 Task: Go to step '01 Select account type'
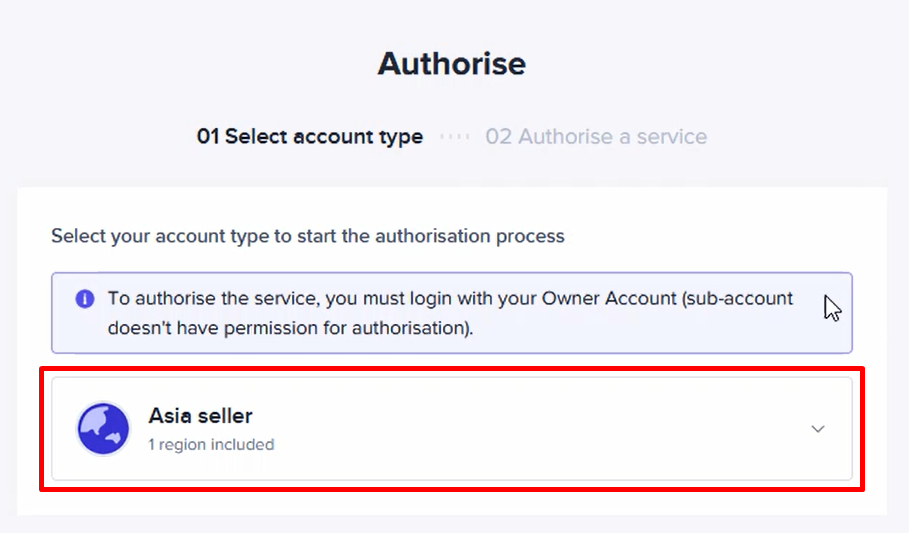coord(310,137)
